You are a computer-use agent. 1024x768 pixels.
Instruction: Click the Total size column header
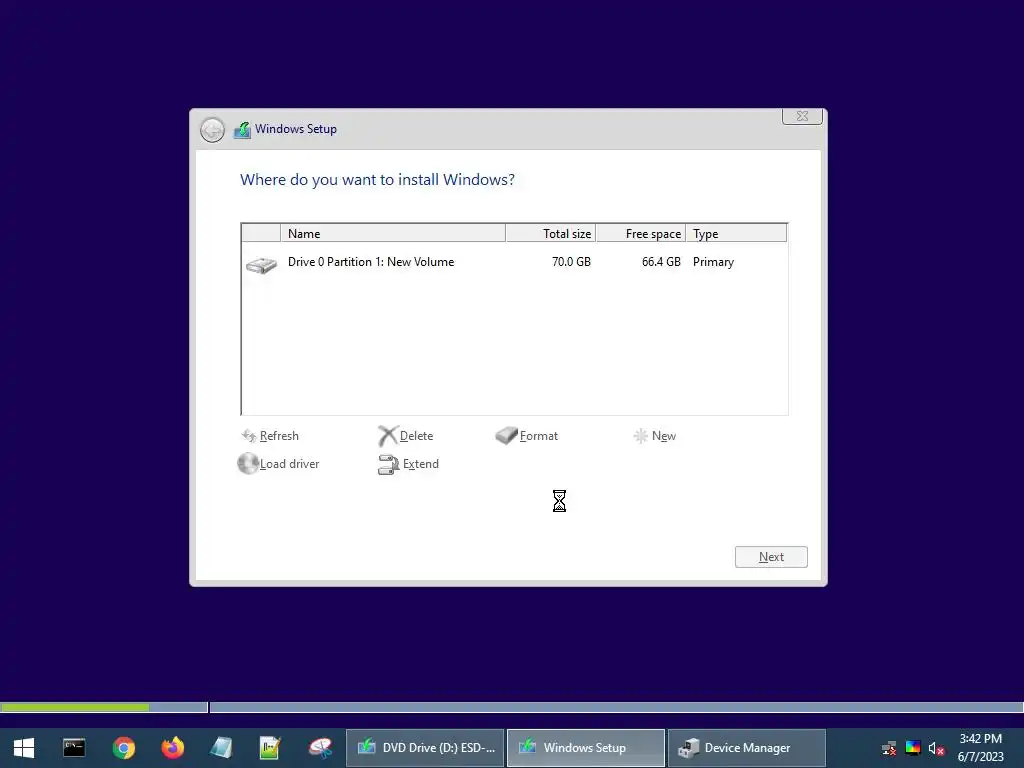tap(551, 233)
